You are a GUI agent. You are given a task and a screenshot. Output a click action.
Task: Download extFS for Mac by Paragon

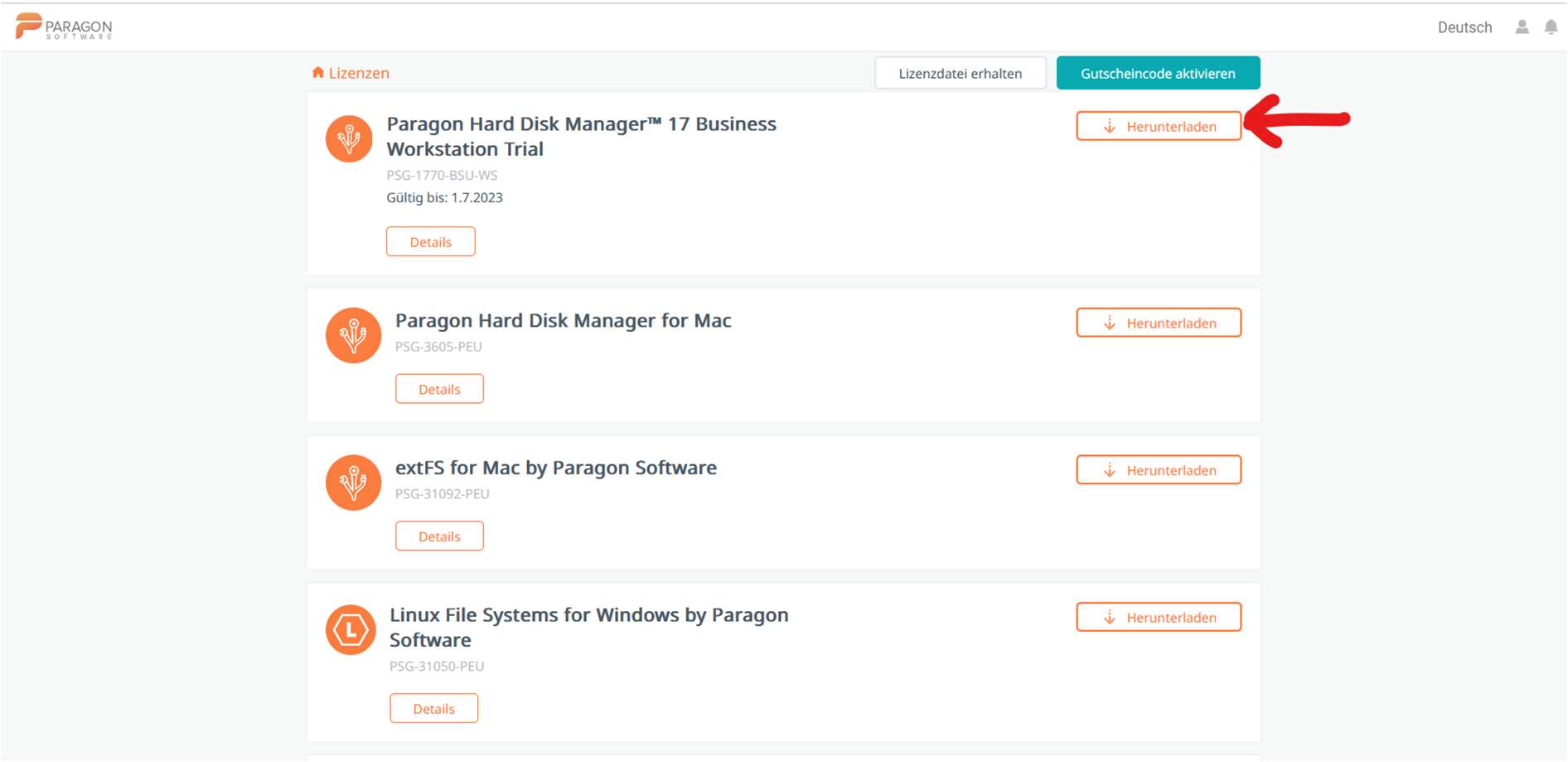[x=1158, y=470]
